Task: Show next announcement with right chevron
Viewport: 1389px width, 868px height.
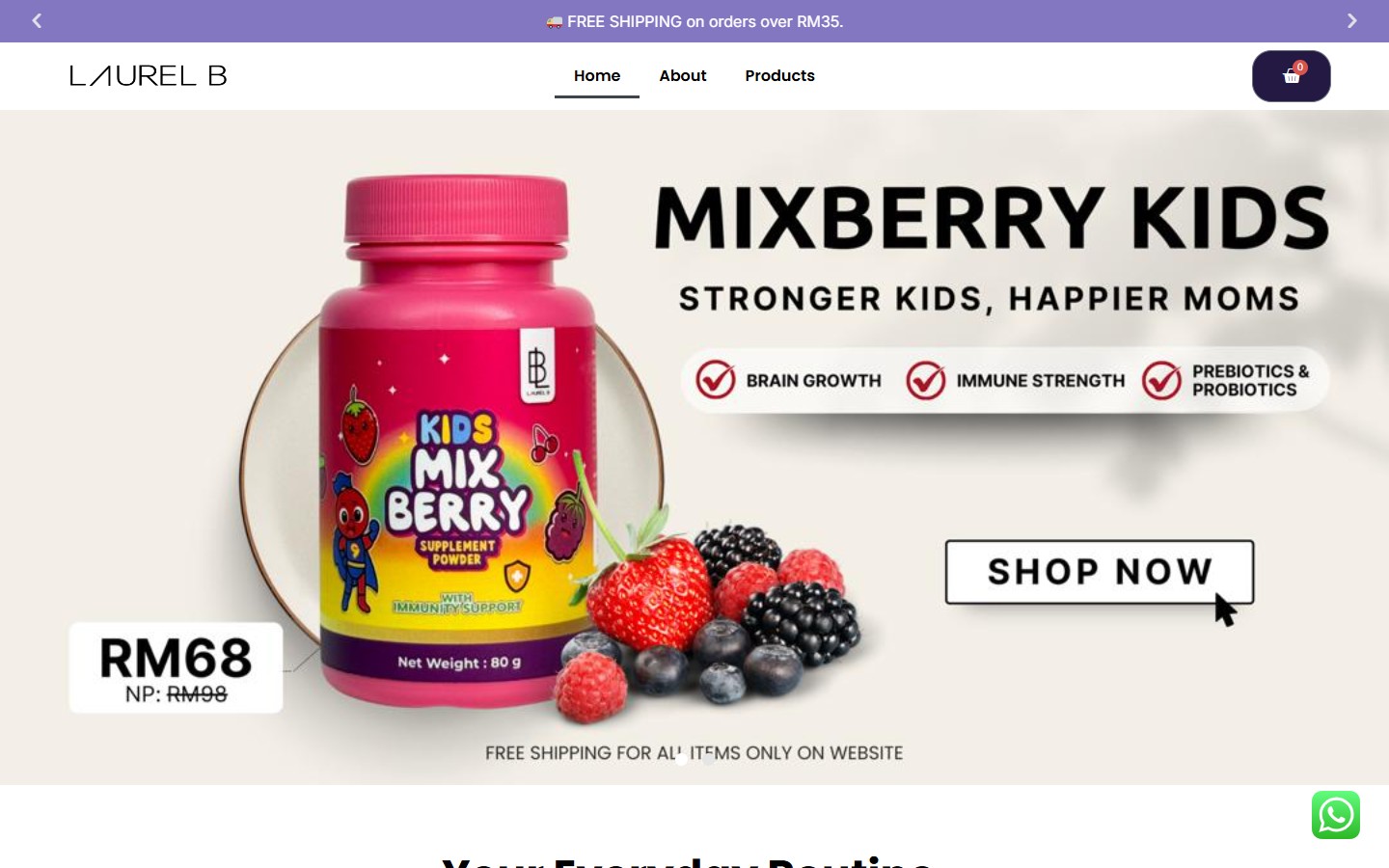Action: pos(1351,20)
